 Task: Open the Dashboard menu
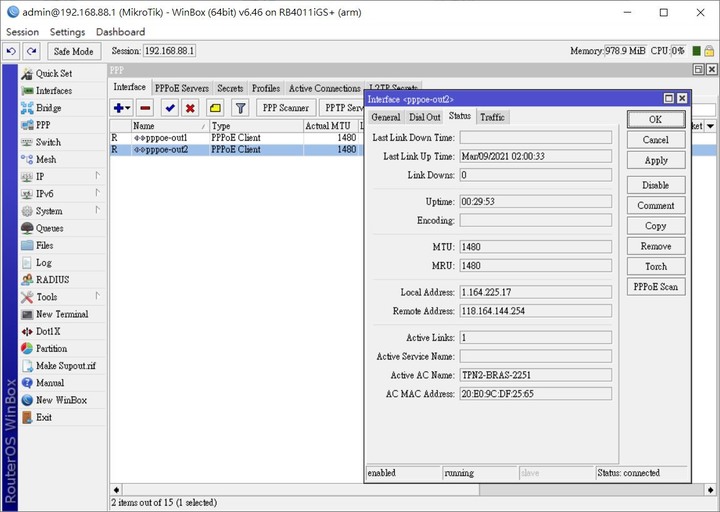pyautogui.click(x=120, y=32)
